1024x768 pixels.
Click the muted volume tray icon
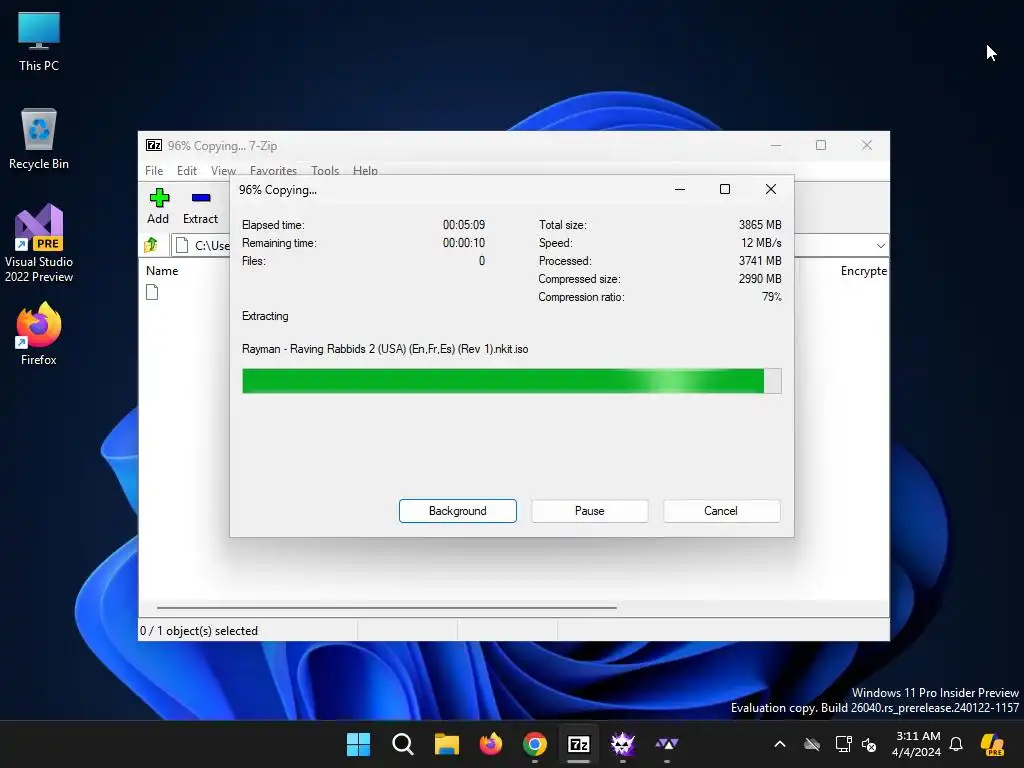click(869, 744)
